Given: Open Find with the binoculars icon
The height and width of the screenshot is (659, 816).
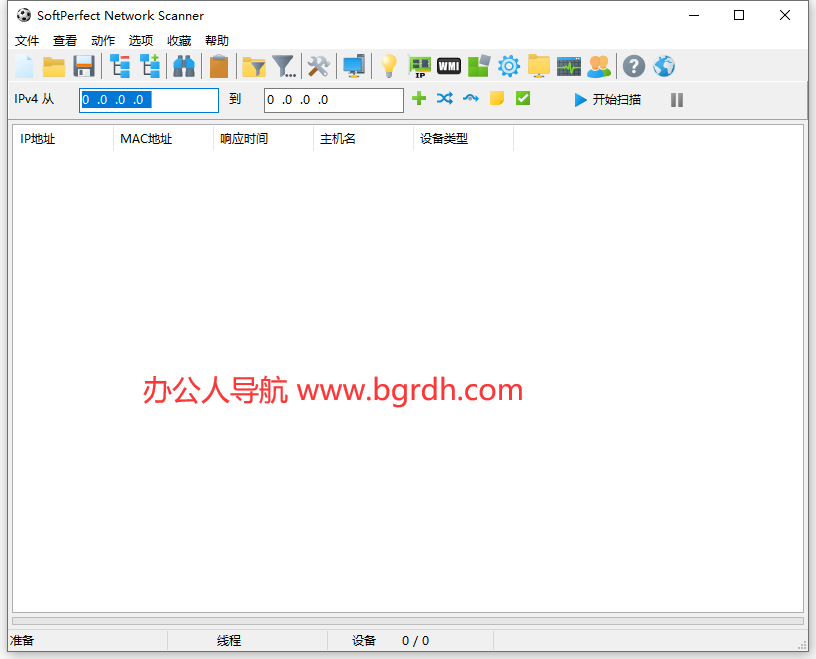Looking at the screenshot, I should (184, 67).
